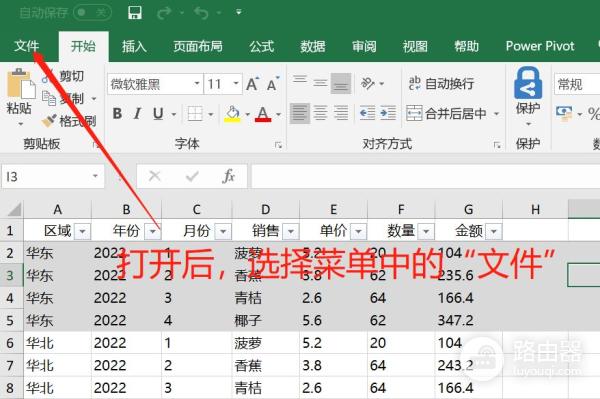600x399 pixels.
Task: Apply the red font color A
Action: click(x=263, y=114)
